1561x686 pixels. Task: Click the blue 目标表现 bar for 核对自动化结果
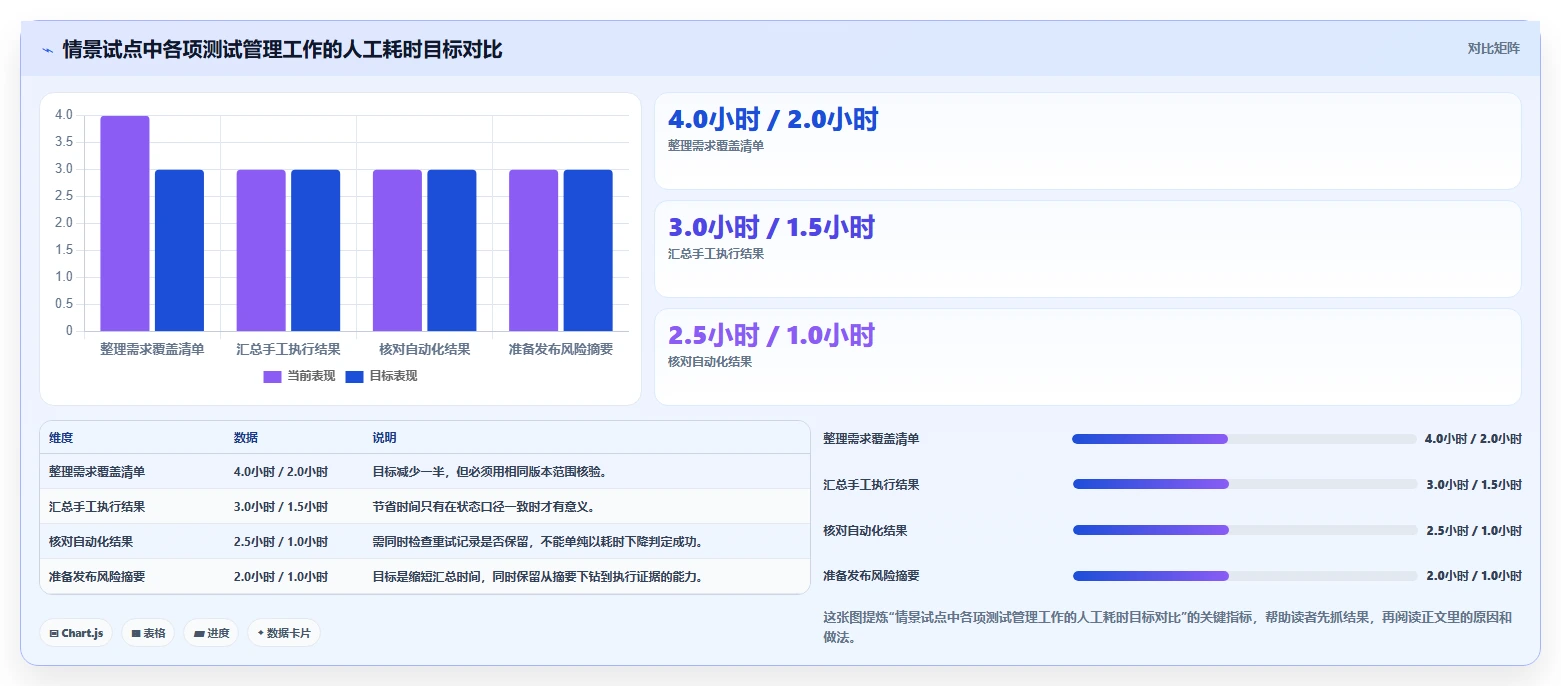[452, 250]
